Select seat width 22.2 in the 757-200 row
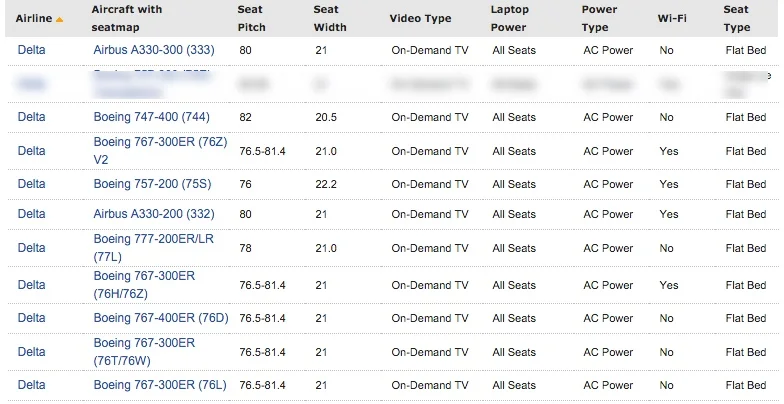This screenshot has width=784, height=404. click(x=326, y=184)
